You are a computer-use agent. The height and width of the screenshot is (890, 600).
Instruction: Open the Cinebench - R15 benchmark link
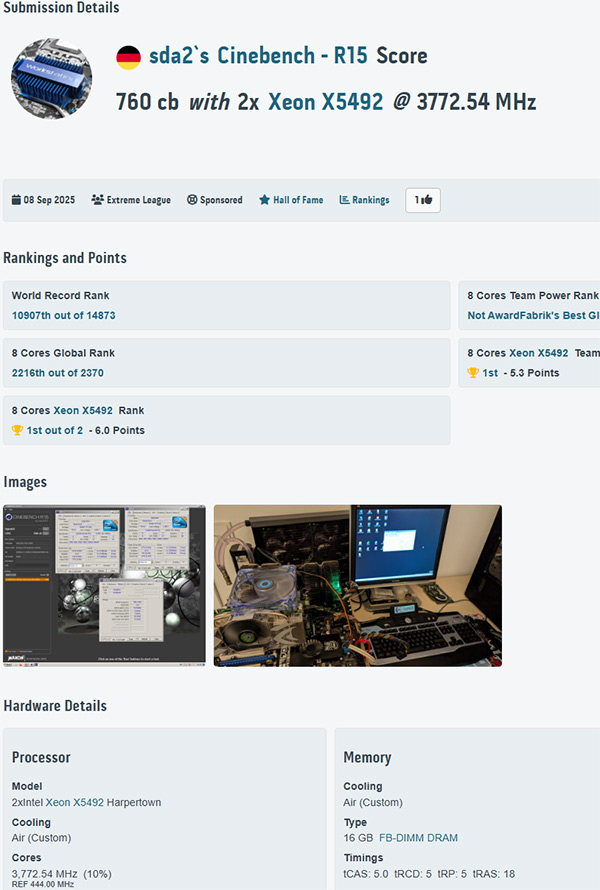tap(292, 56)
